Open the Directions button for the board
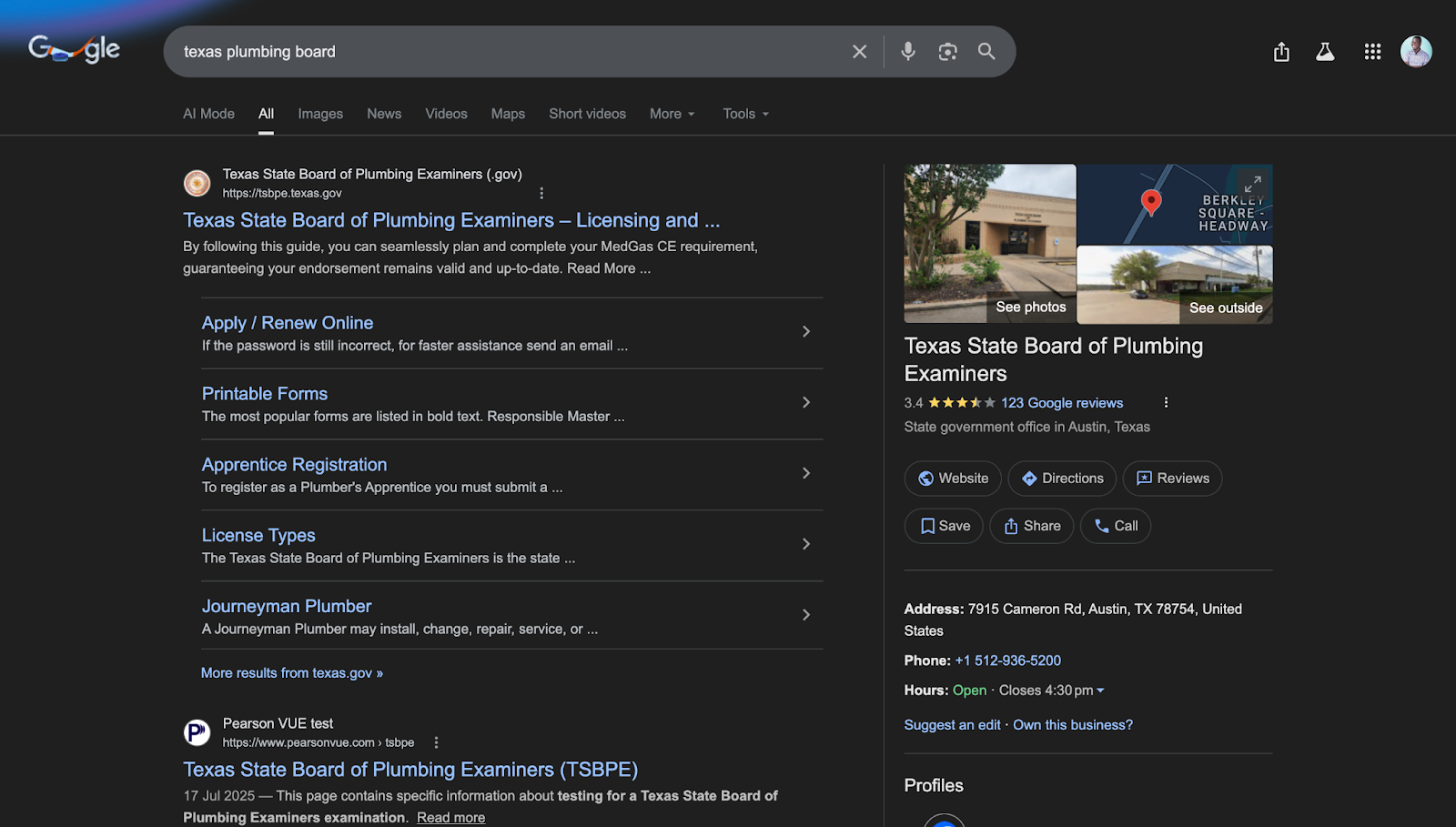The height and width of the screenshot is (827, 1456). click(x=1061, y=478)
